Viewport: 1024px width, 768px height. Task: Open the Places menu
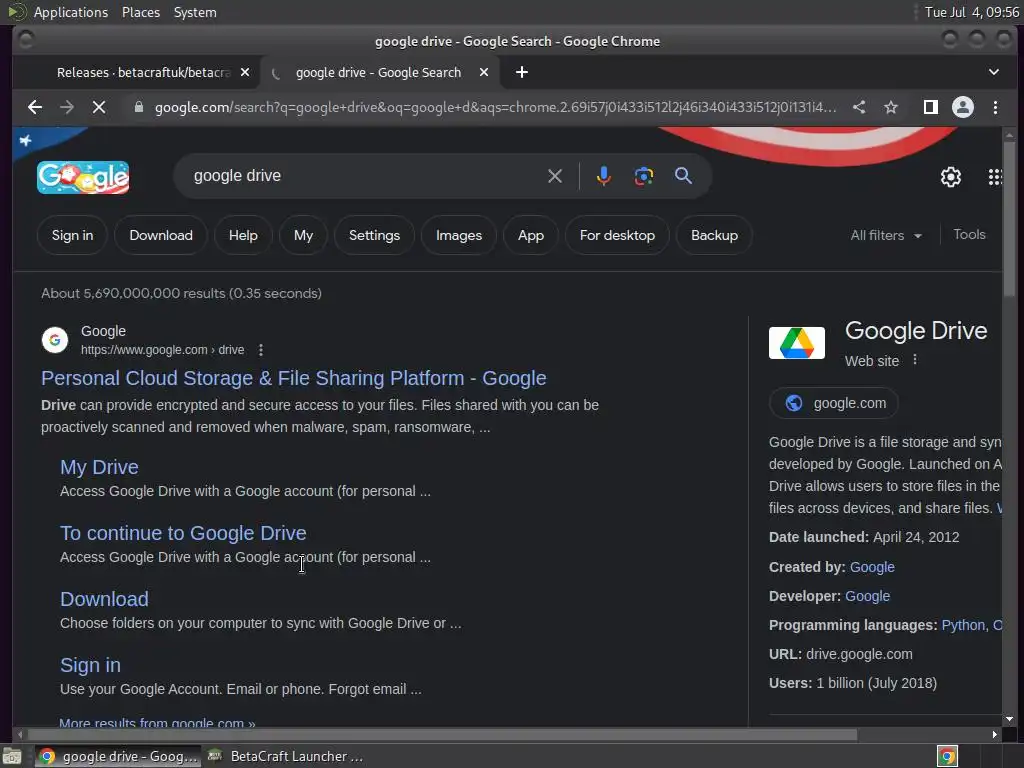140,12
